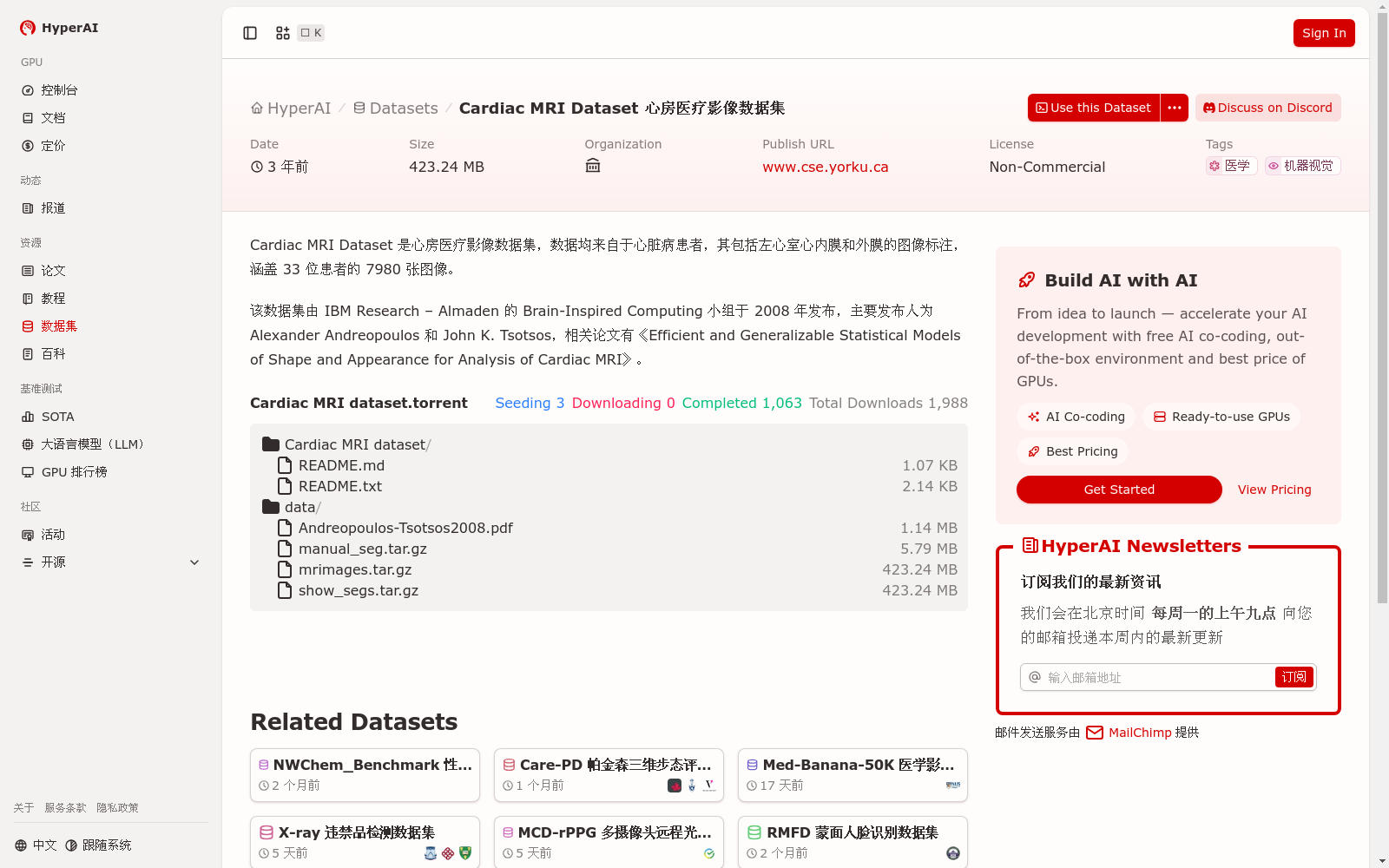Select mrimages.tar.gz file

pos(616,569)
